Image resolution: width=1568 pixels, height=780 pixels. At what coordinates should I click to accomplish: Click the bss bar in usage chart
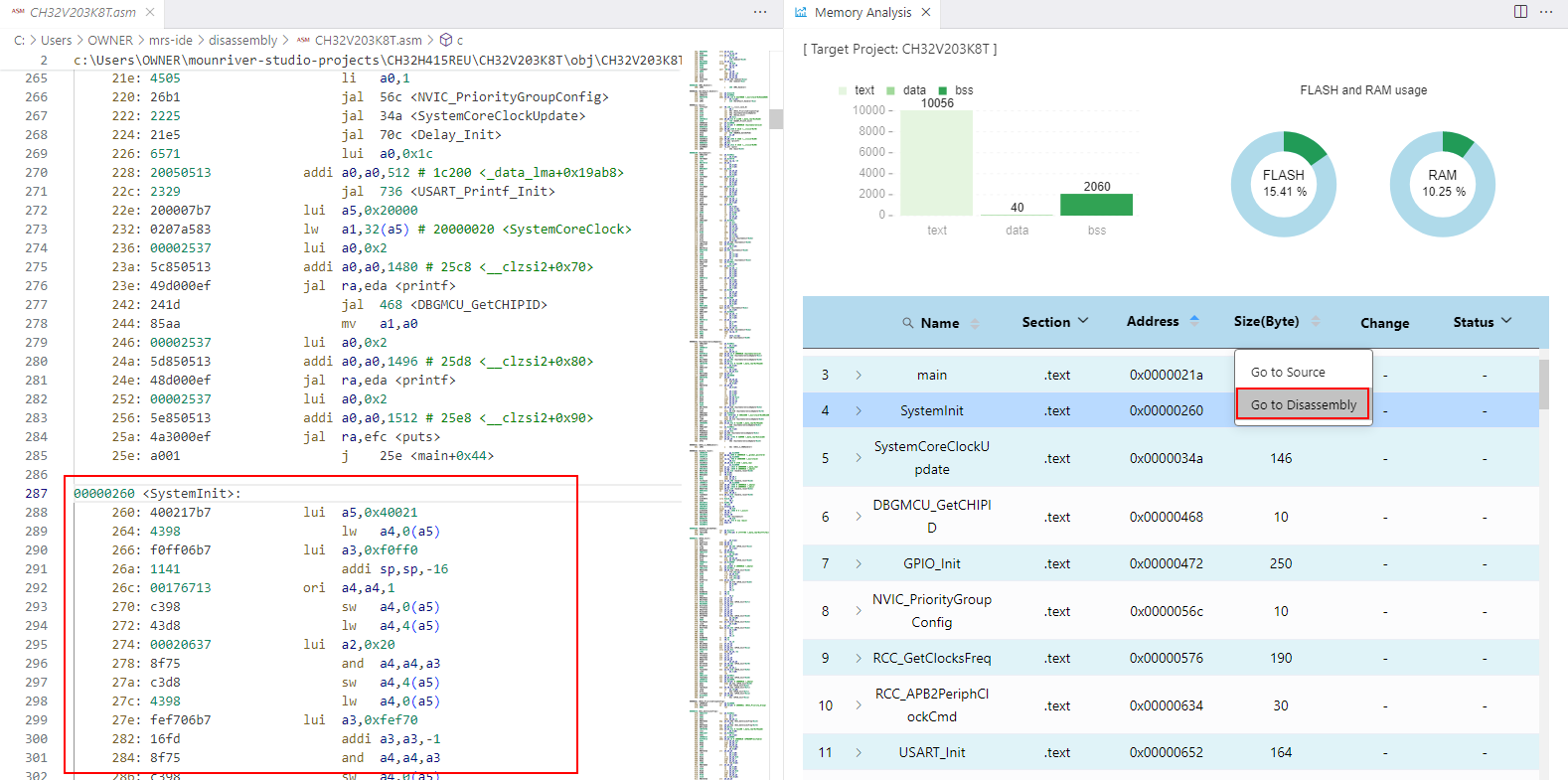click(x=1096, y=205)
